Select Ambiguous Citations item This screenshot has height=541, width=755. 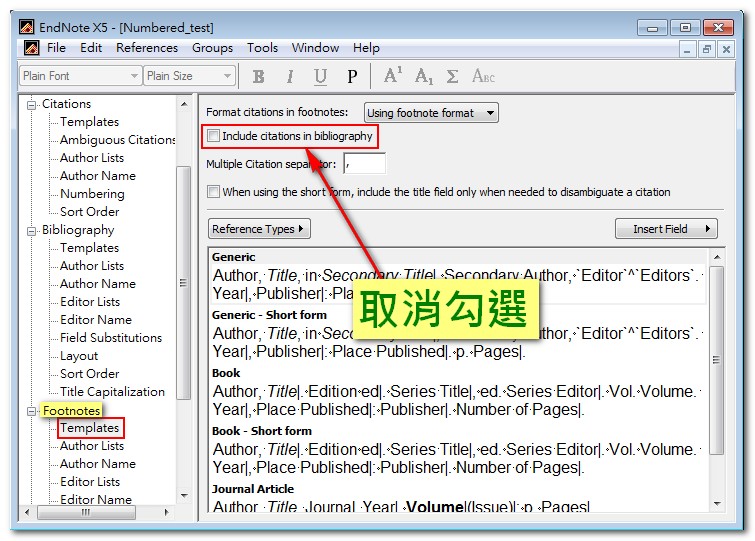117,140
